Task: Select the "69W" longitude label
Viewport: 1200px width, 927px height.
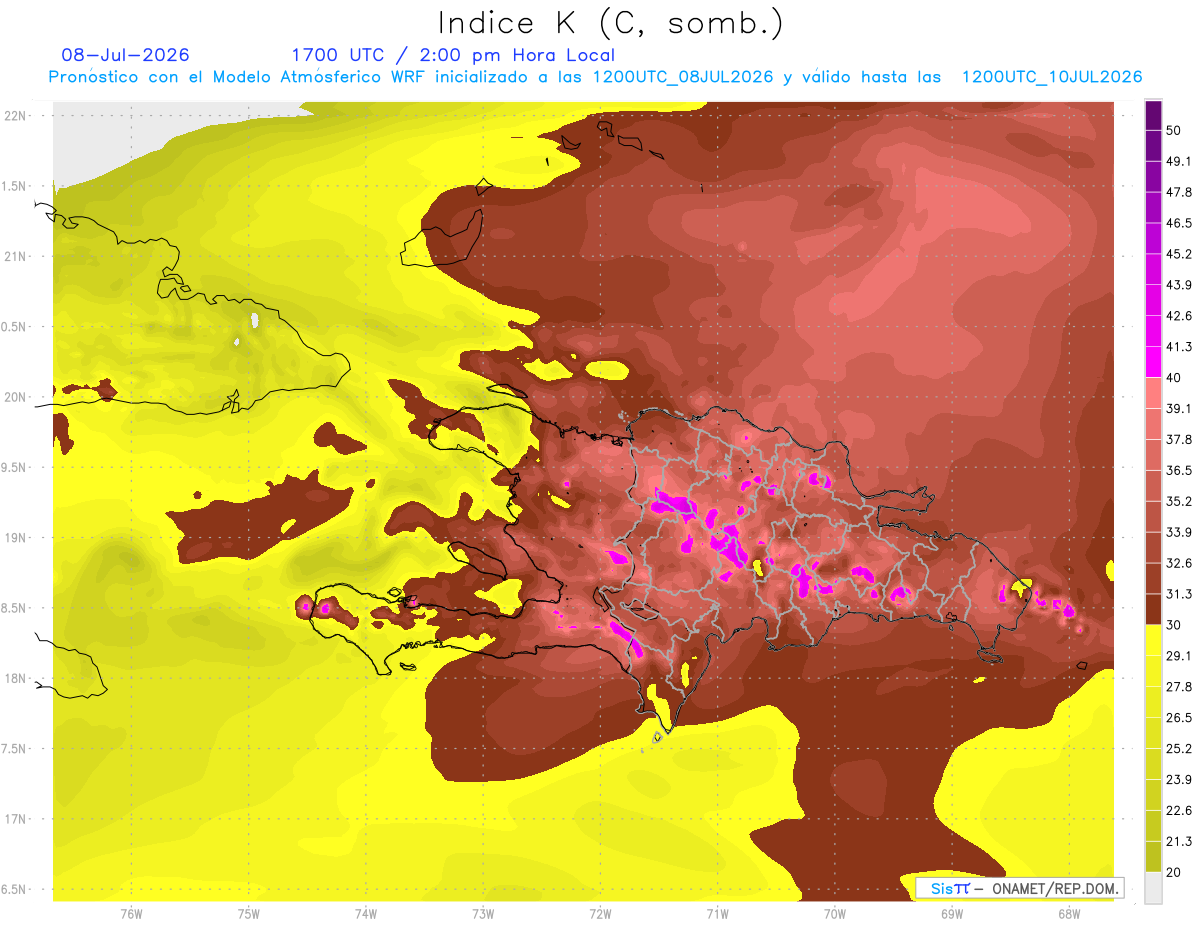Action: coord(952,914)
